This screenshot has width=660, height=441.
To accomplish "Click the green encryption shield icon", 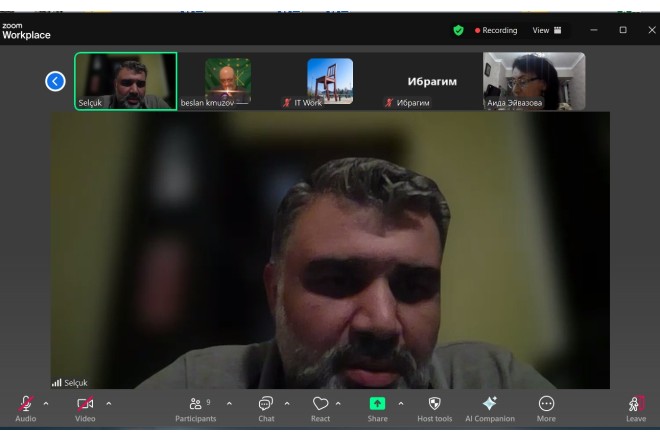I will tap(458, 30).
